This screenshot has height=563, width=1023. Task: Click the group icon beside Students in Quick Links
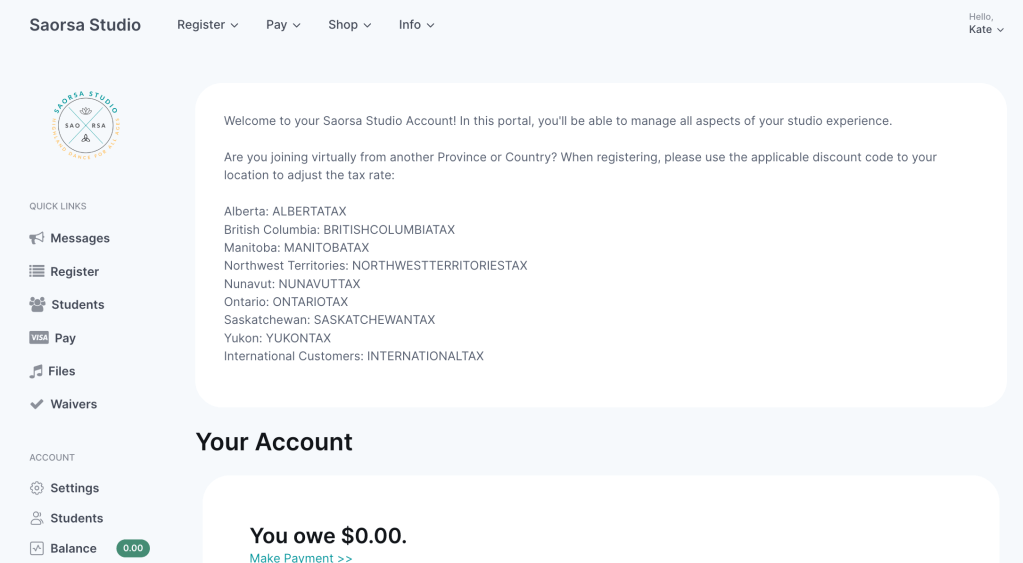pos(37,304)
